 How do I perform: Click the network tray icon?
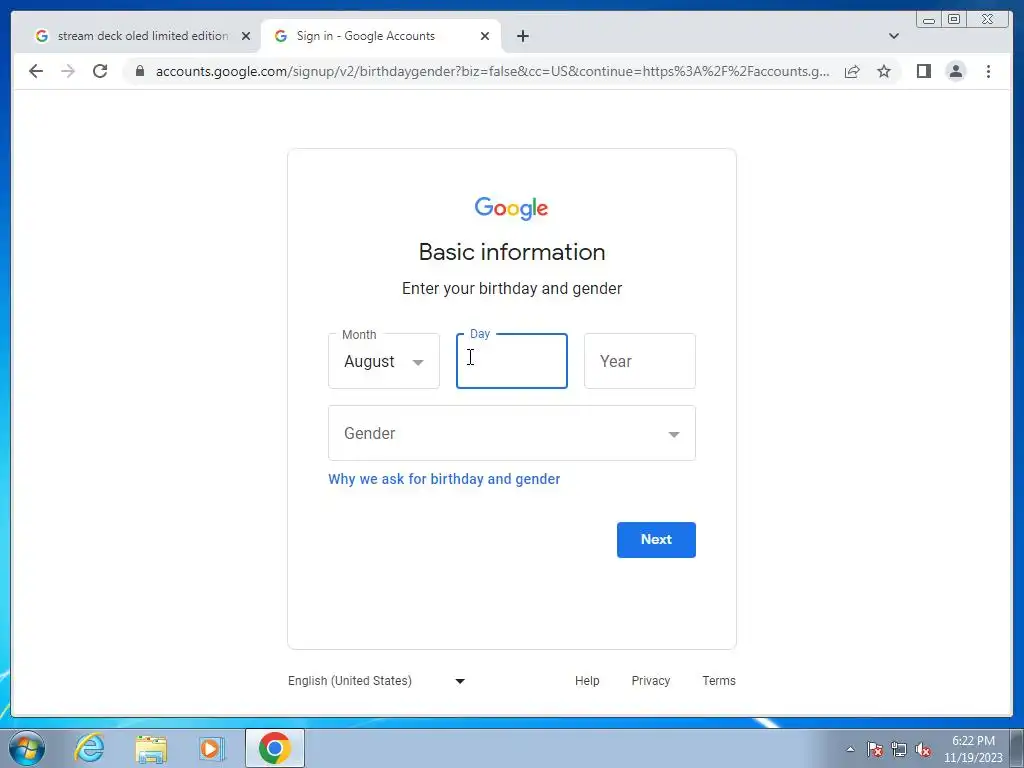899,749
